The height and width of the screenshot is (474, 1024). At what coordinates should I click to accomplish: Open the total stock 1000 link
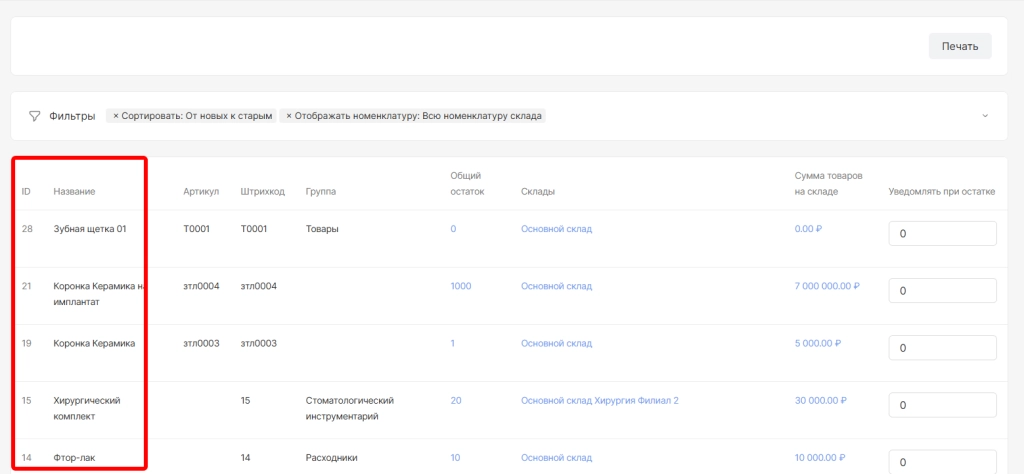tap(460, 286)
